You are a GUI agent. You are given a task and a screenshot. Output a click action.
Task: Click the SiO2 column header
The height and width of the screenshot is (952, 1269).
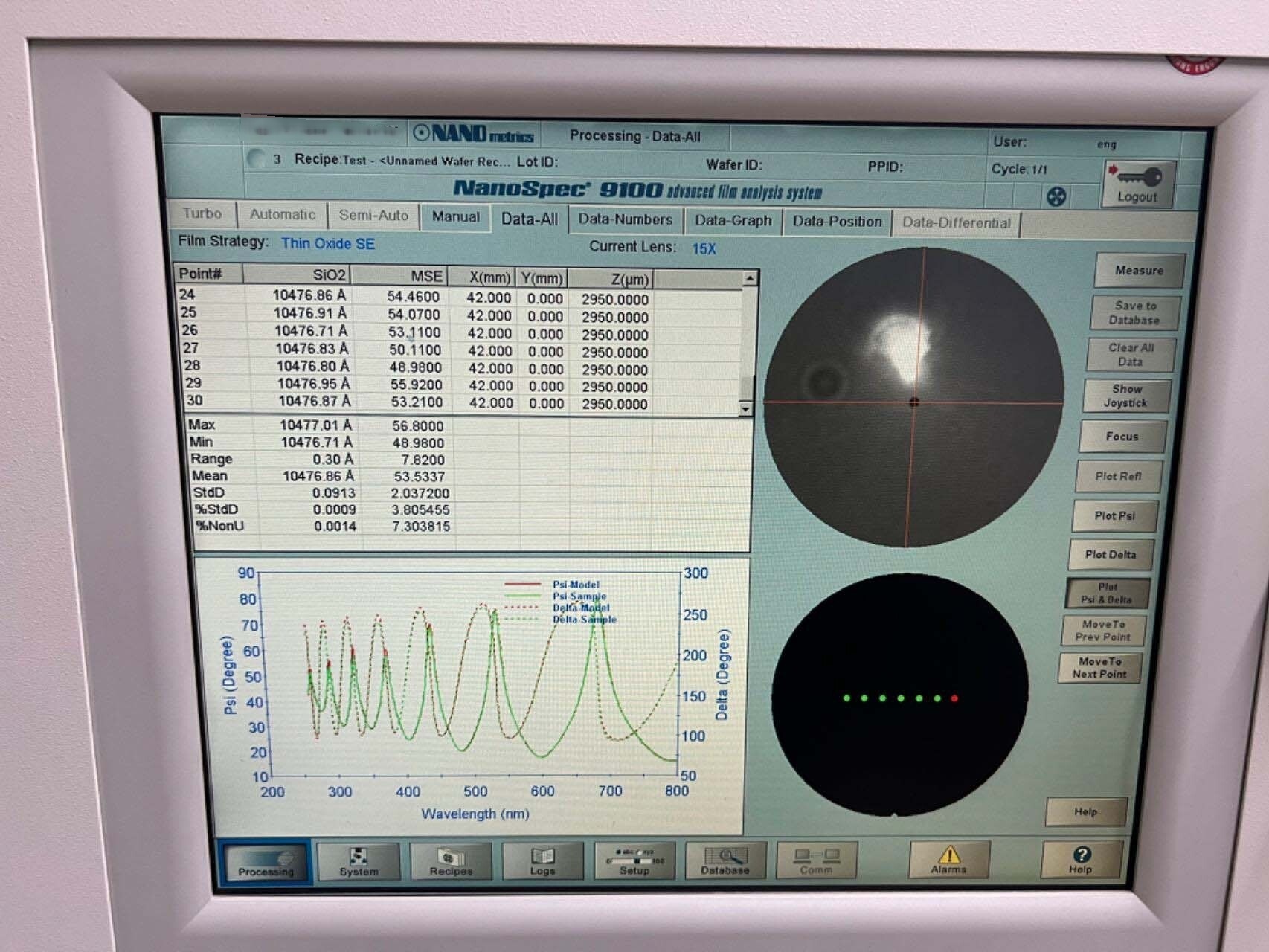(x=297, y=274)
